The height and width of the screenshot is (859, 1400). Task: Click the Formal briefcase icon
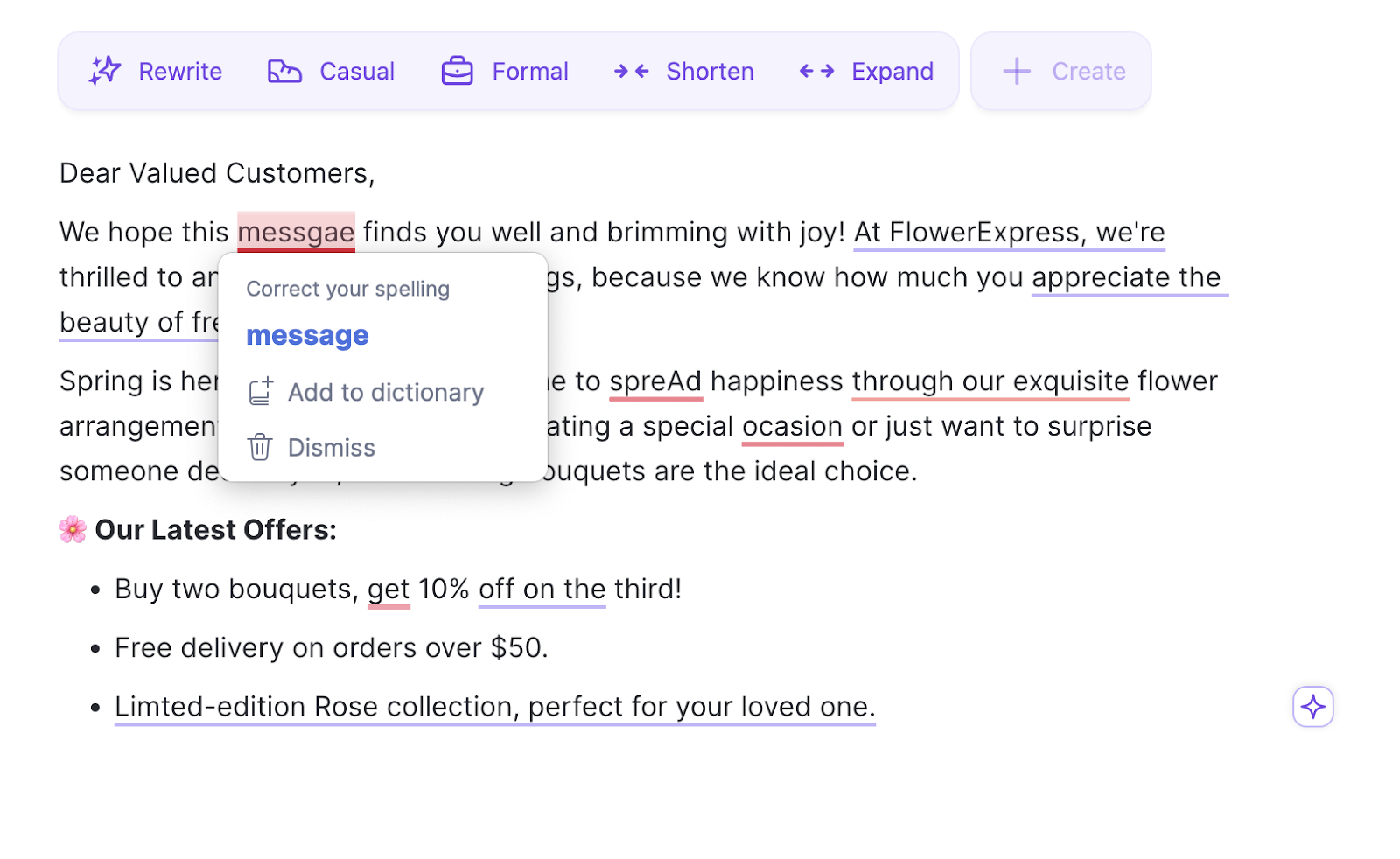(x=457, y=71)
